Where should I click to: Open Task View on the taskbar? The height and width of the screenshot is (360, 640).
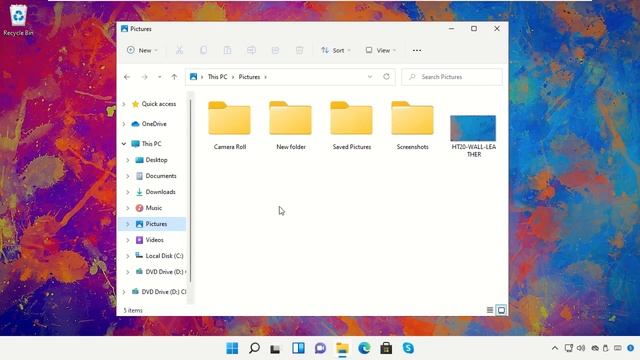(276, 349)
